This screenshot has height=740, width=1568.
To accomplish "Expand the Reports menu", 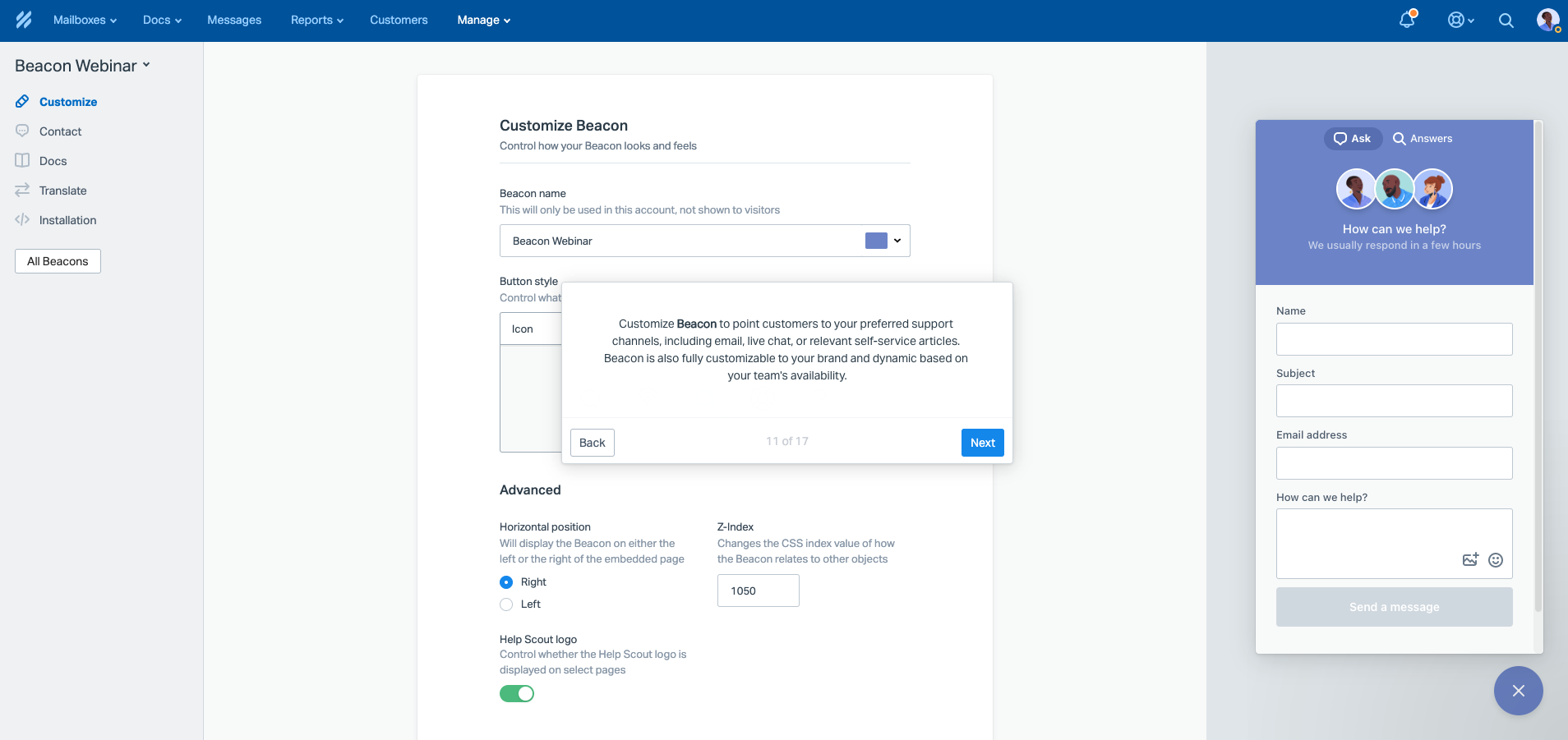I will [317, 20].
